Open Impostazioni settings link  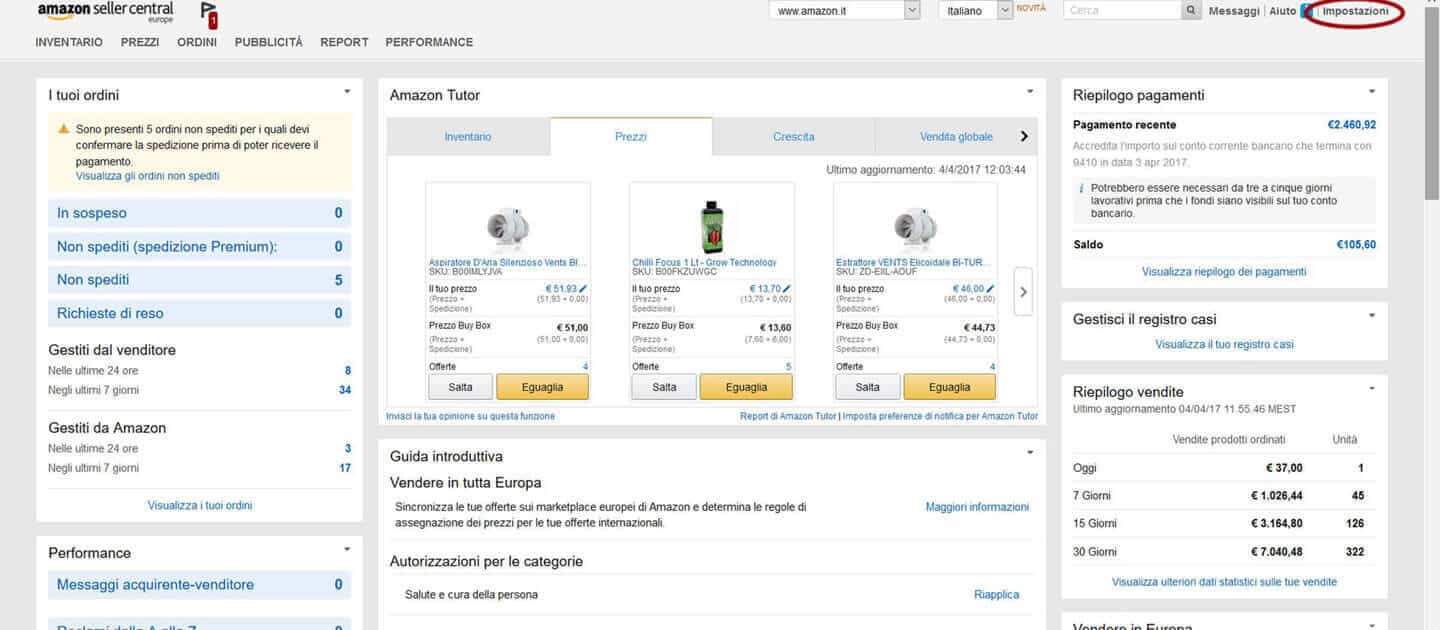(1355, 11)
